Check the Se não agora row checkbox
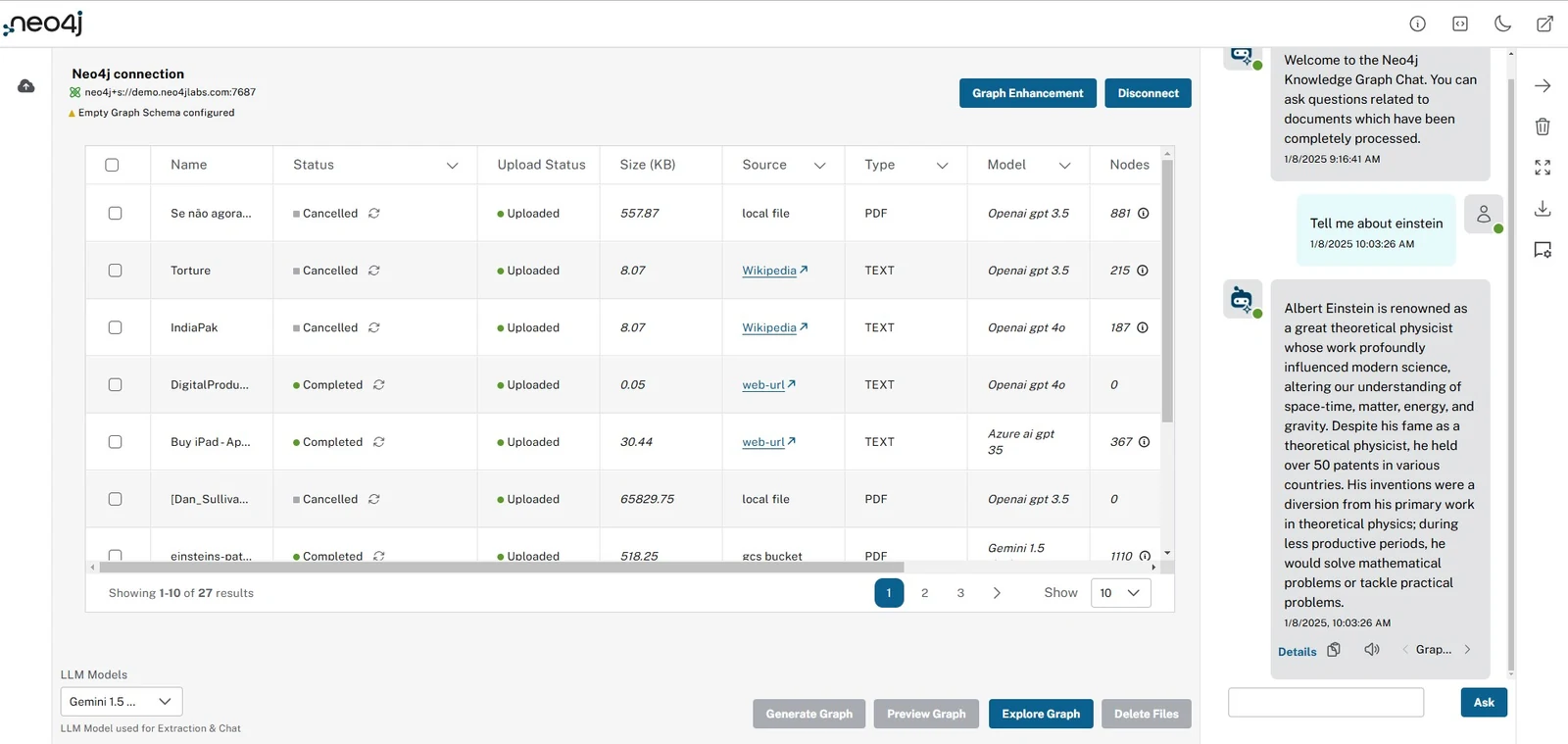 [115, 214]
